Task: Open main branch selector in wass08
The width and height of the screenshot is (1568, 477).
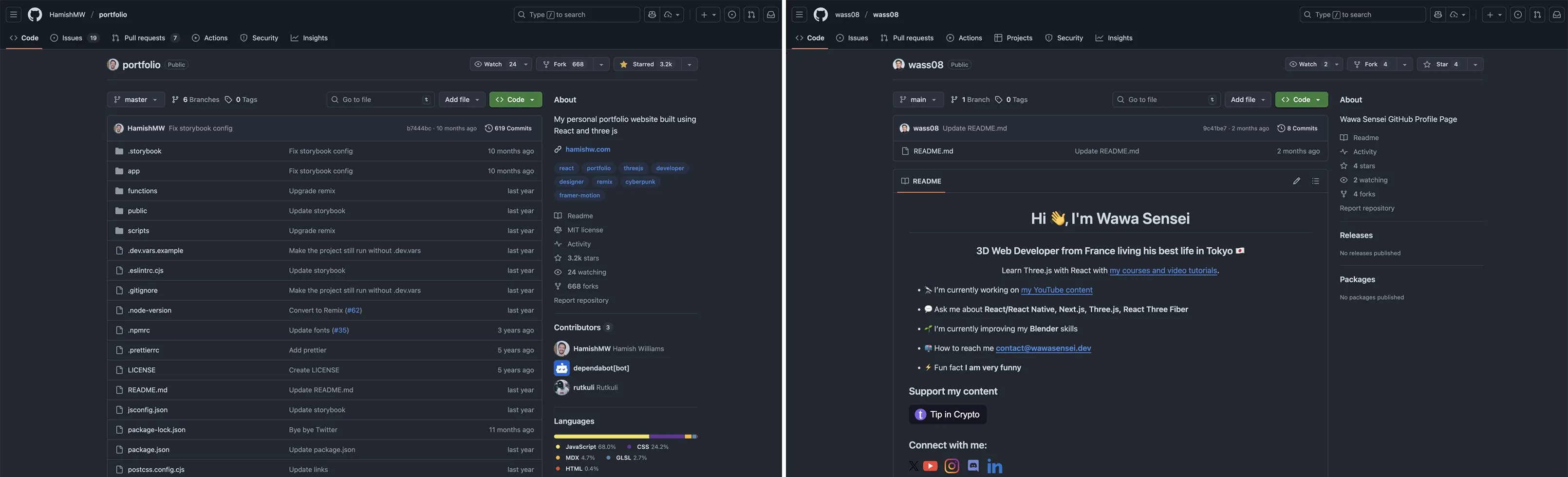Action: pos(918,100)
